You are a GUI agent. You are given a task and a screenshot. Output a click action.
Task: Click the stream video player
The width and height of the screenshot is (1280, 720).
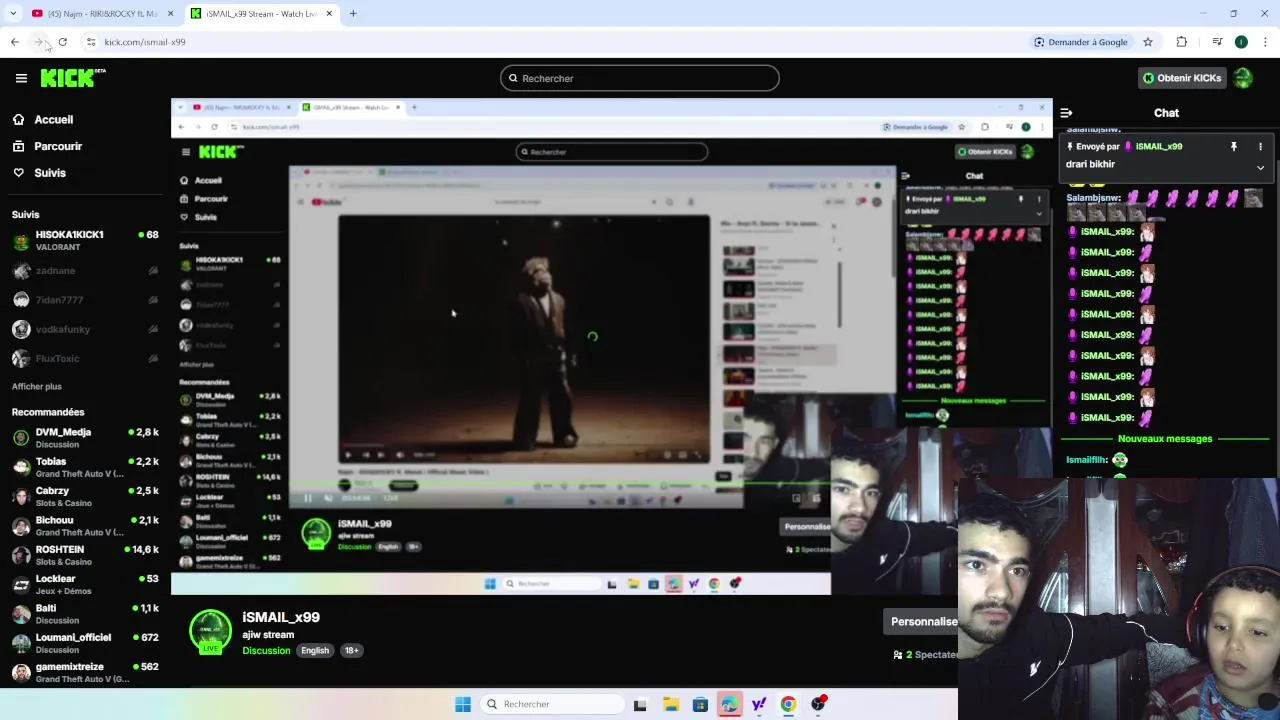click(x=612, y=347)
